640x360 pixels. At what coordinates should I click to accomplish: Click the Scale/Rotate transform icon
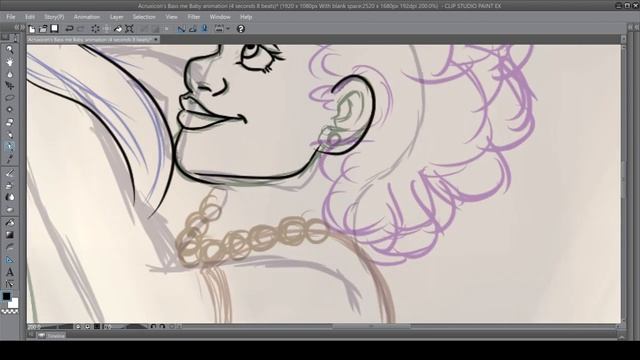click(129, 29)
